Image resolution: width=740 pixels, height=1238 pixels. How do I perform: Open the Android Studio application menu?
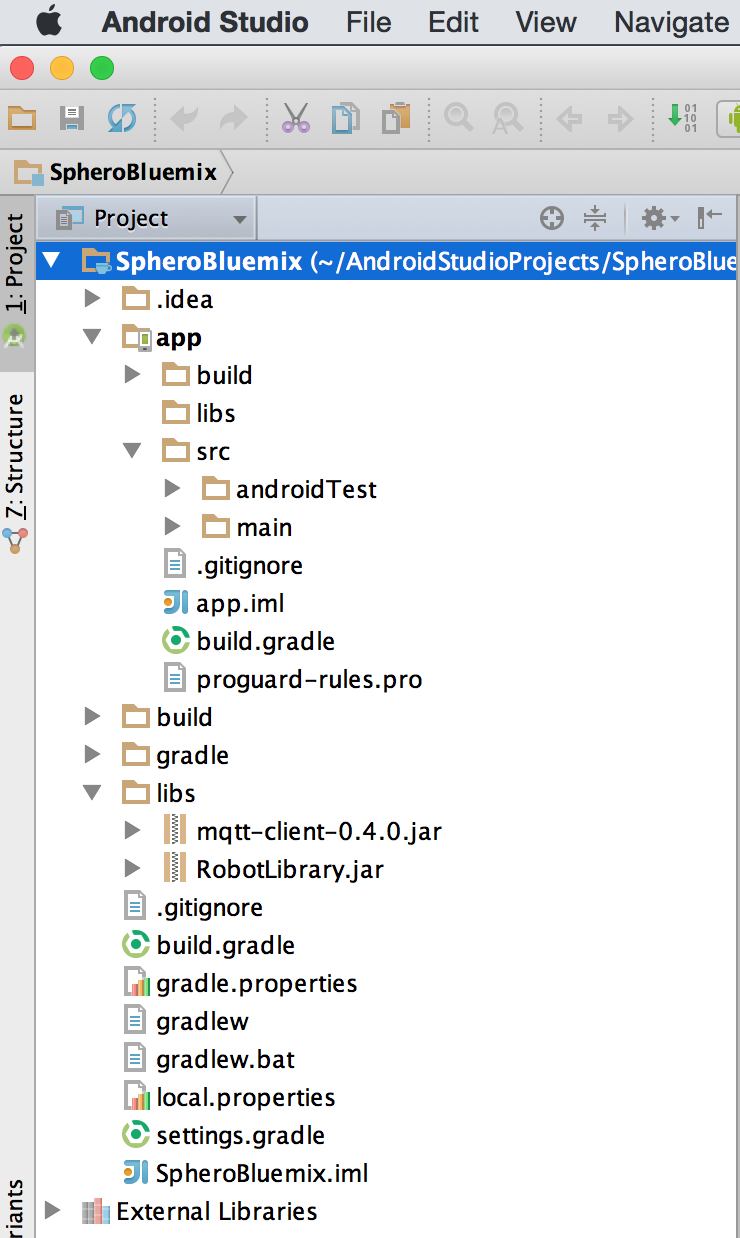point(205,22)
